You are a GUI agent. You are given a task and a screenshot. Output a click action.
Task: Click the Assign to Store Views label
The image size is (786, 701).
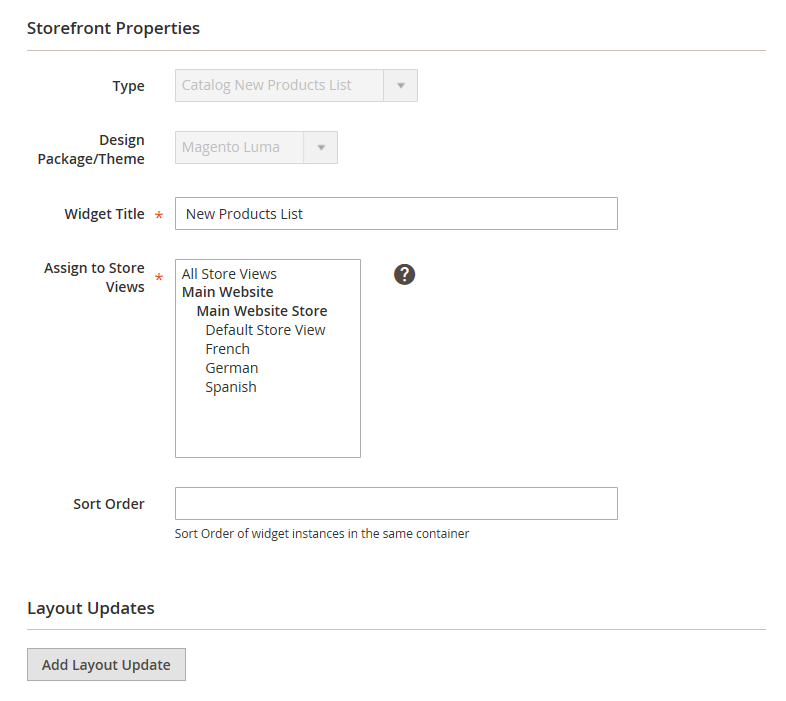(x=94, y=277)
